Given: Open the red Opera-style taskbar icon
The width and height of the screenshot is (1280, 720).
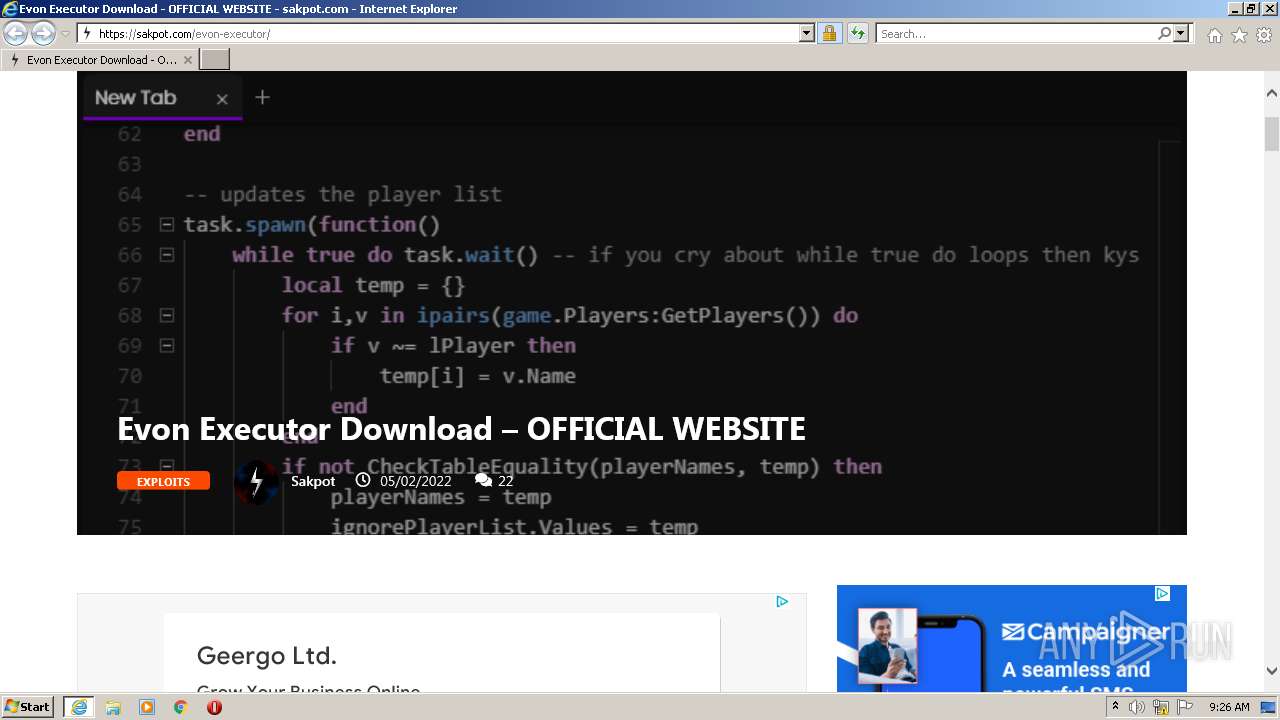Looking at the screenshot, I should (214, 707).
